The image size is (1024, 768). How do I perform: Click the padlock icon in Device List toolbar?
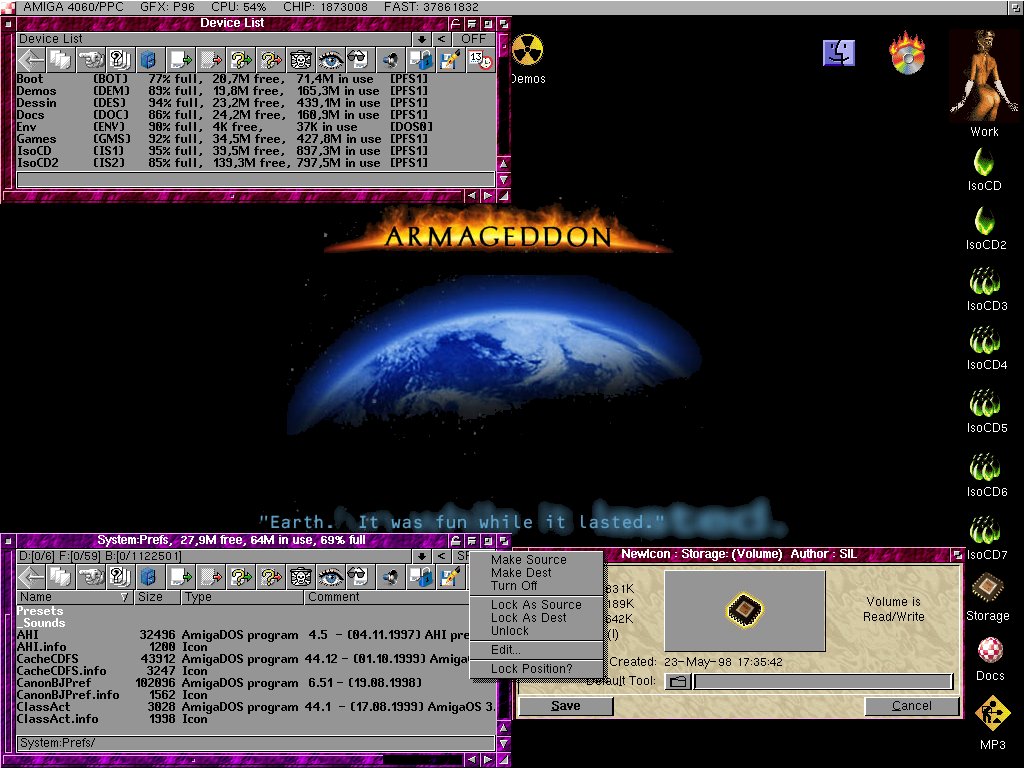click(421, 60)
